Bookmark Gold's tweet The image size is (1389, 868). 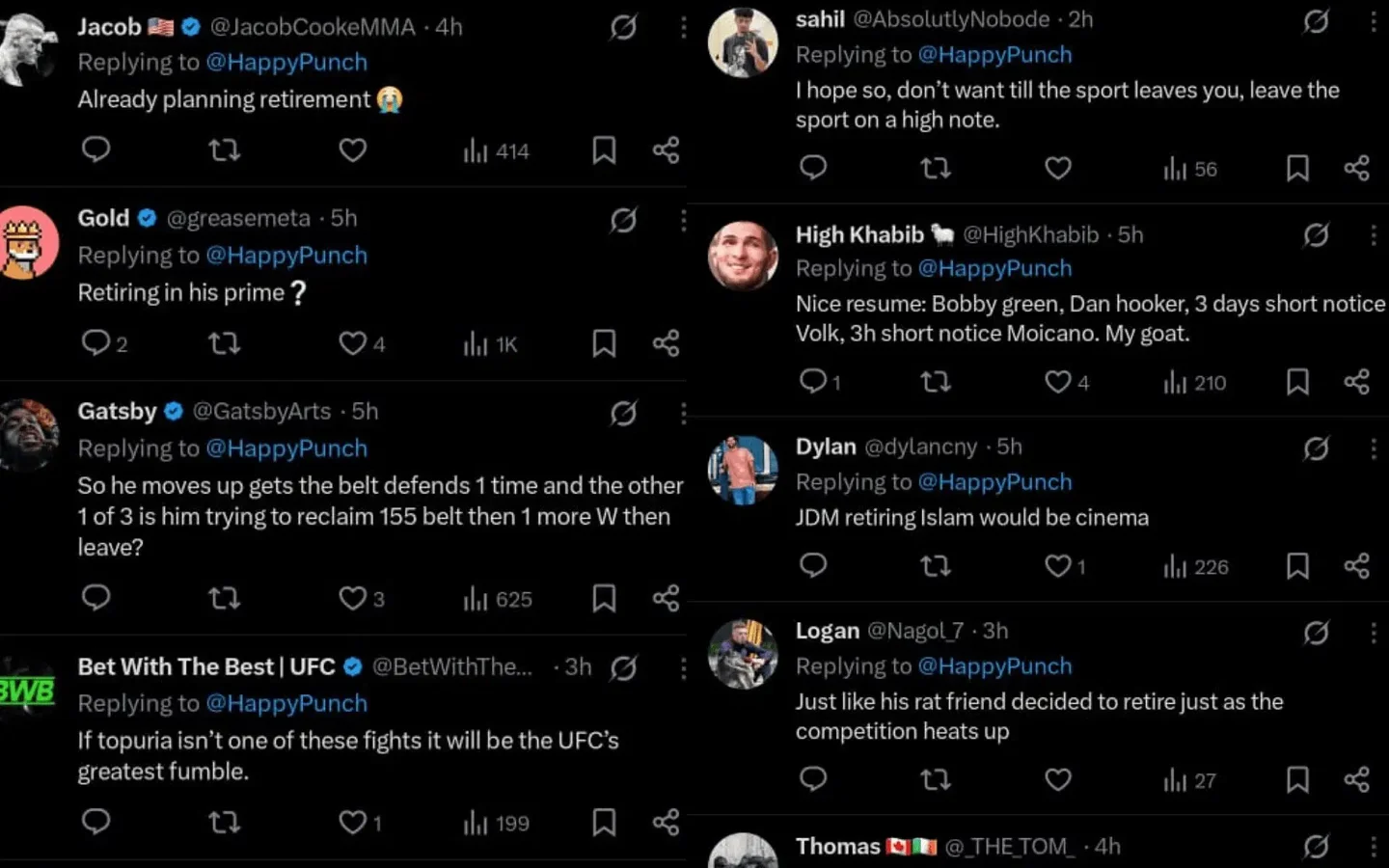coord(604,343)
